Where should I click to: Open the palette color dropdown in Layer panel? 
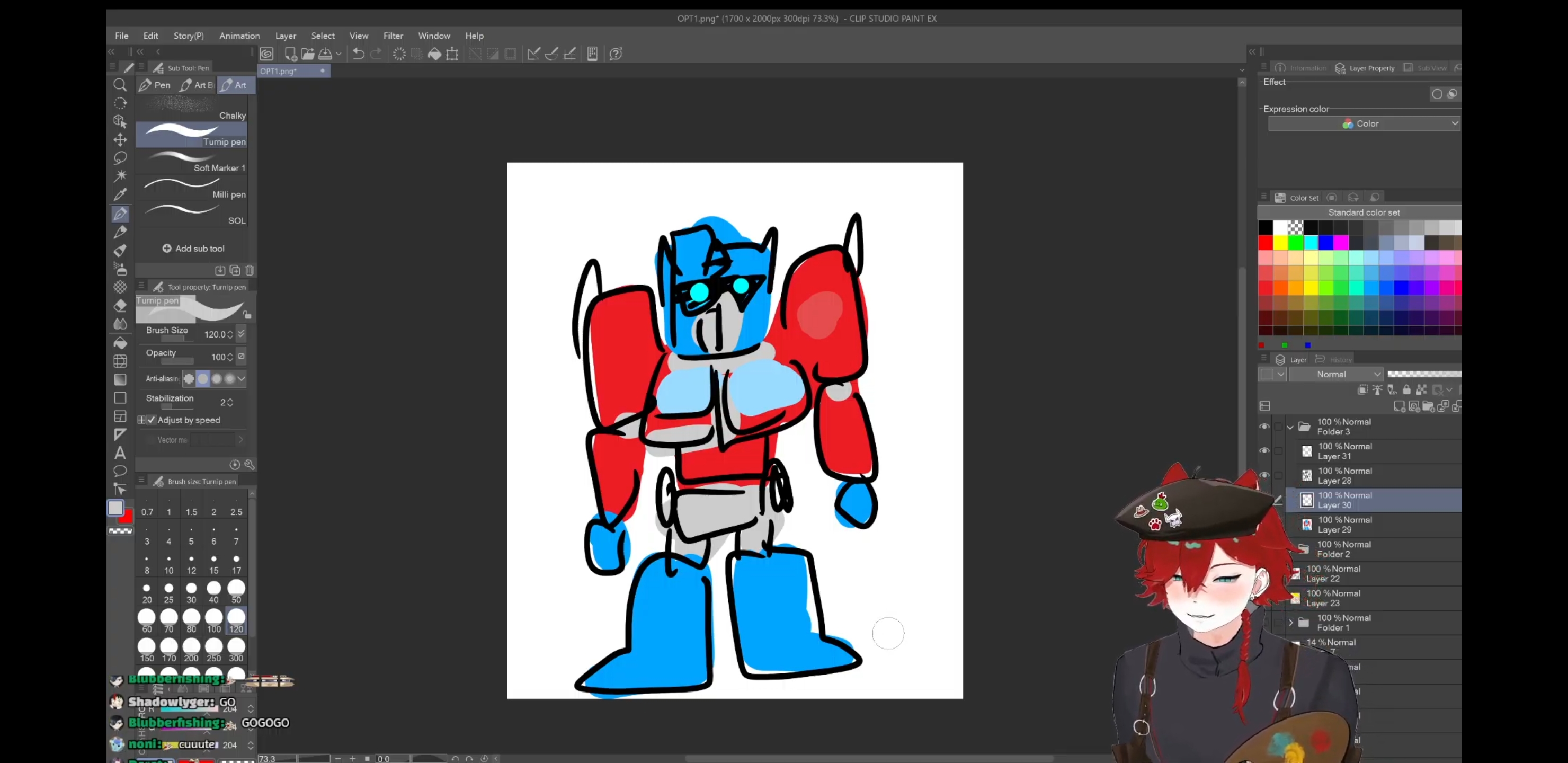tap(1273, 375)
